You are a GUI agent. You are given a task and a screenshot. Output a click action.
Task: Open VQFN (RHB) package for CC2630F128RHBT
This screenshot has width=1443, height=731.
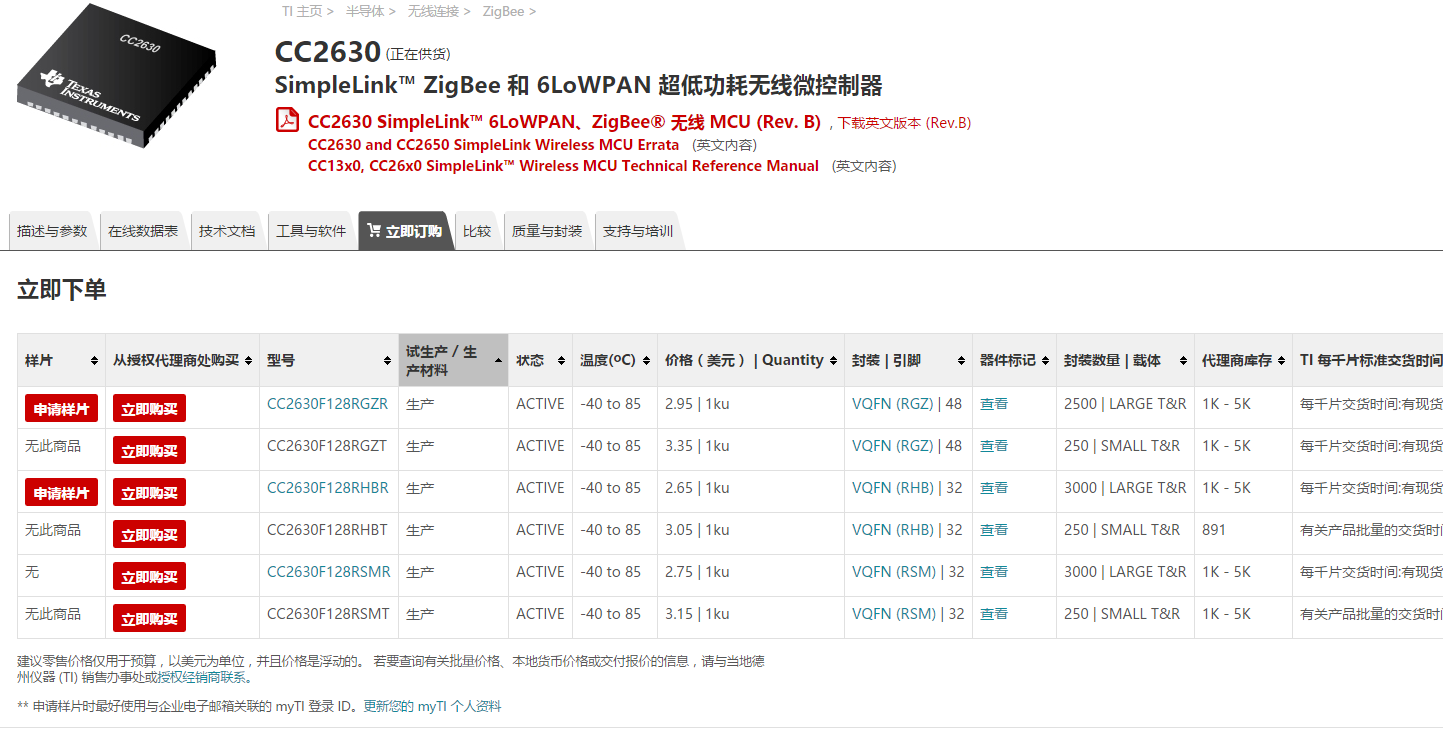coord(893,530)
